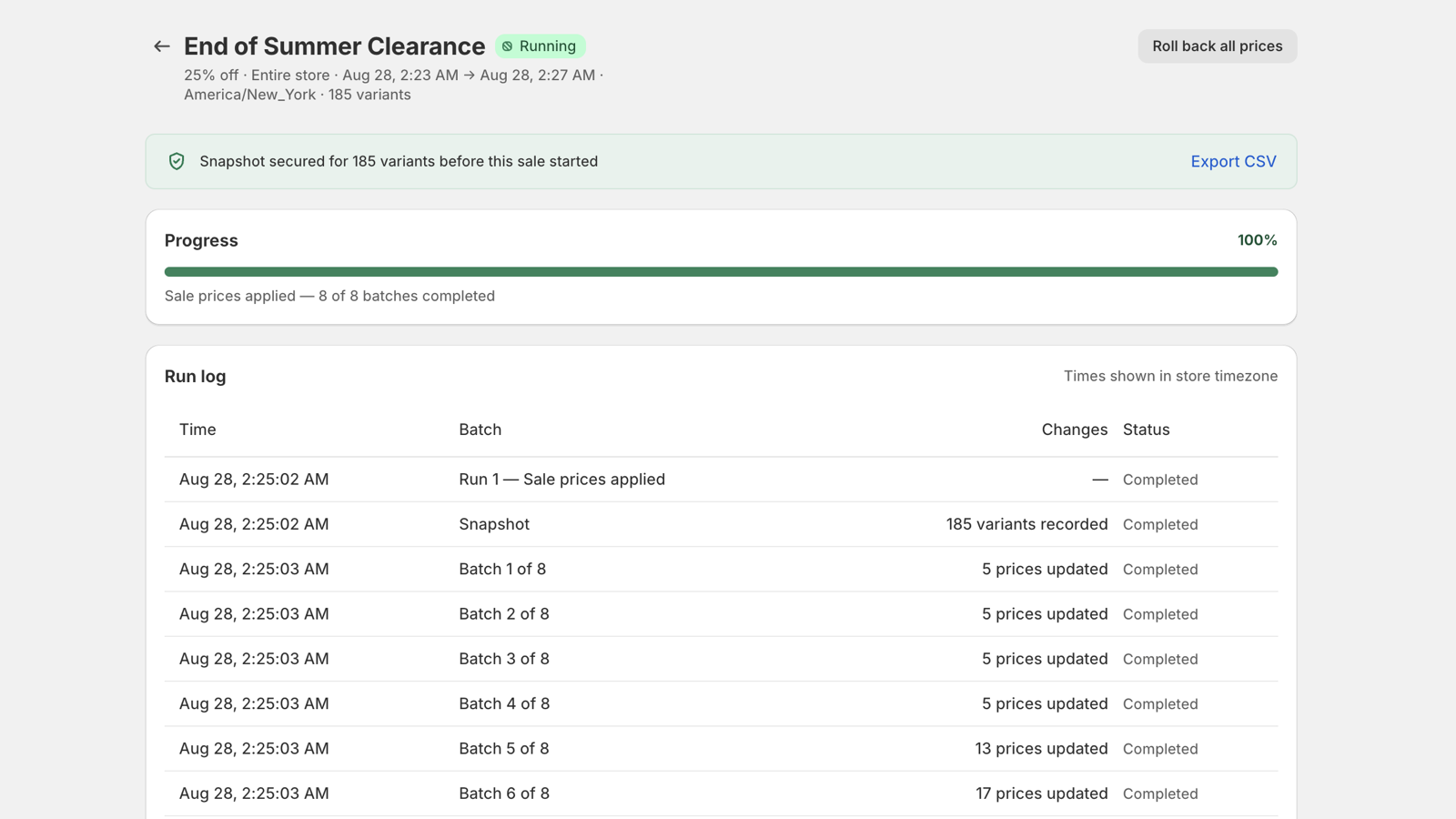Click the Status column header
The width and height of the screenshot is (1456, 819).
(x=1146, y=430)
